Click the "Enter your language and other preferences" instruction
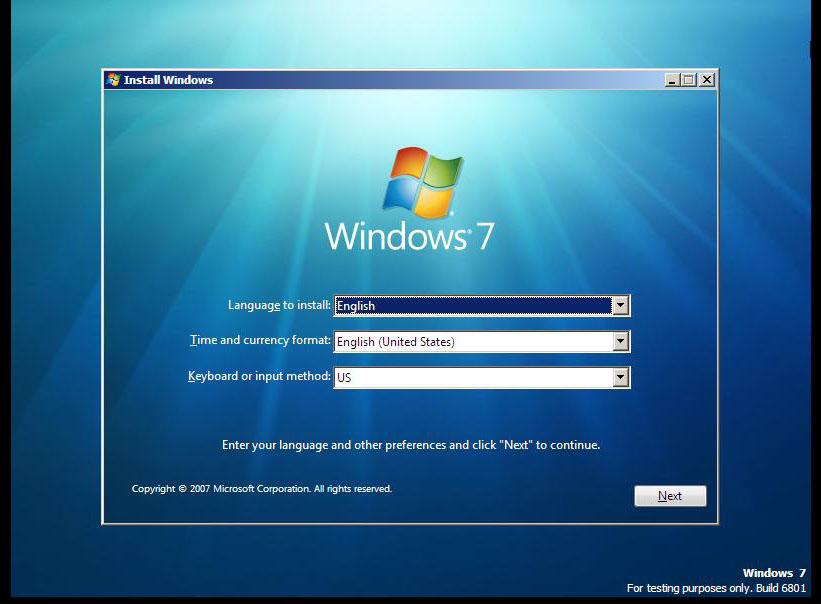The width and height of the screenshot is (821, 604). (x=411, y=445)
